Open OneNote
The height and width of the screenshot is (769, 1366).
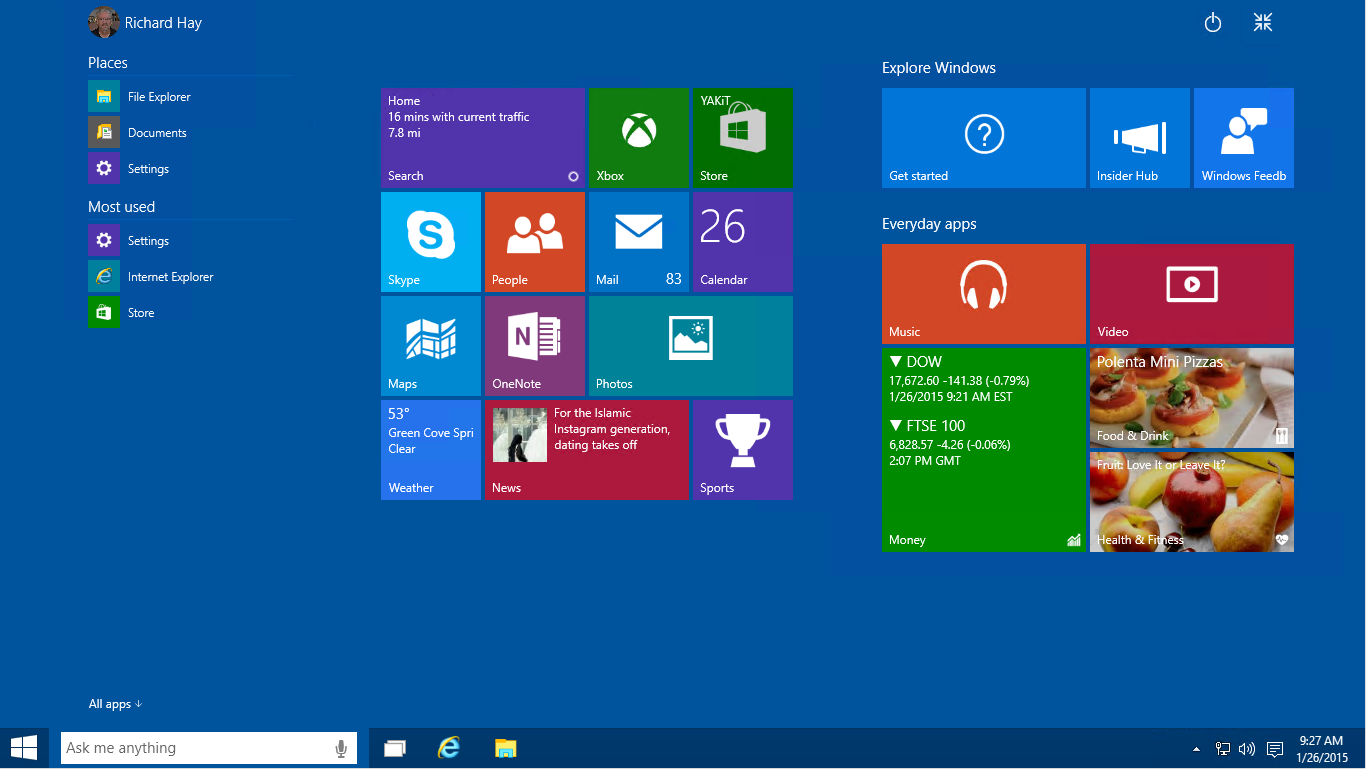click(x=535, y=345)
